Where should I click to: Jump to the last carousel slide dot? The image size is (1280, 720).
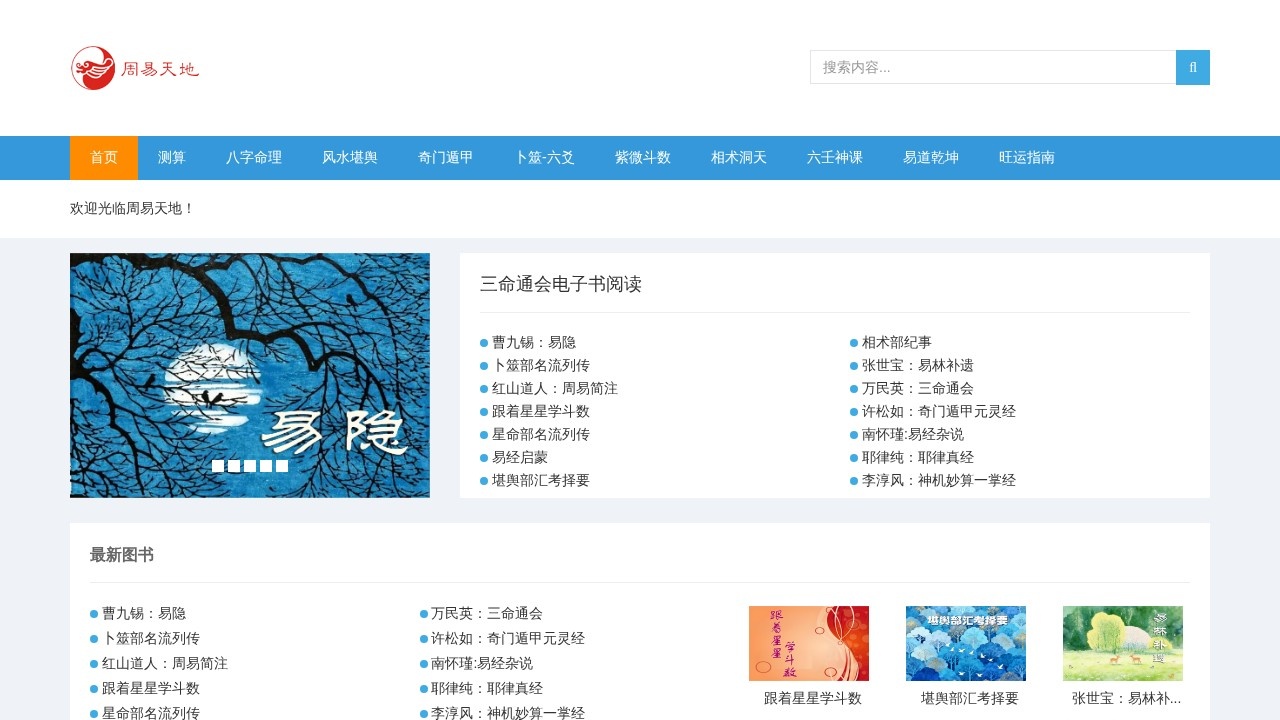(282, 466)
